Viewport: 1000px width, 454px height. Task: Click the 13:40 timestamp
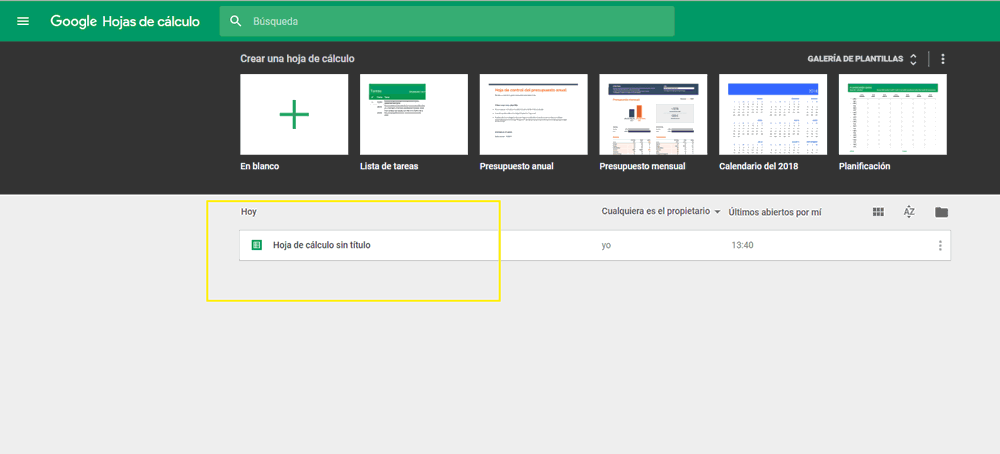pyautogui.click(x=742, y=245)
